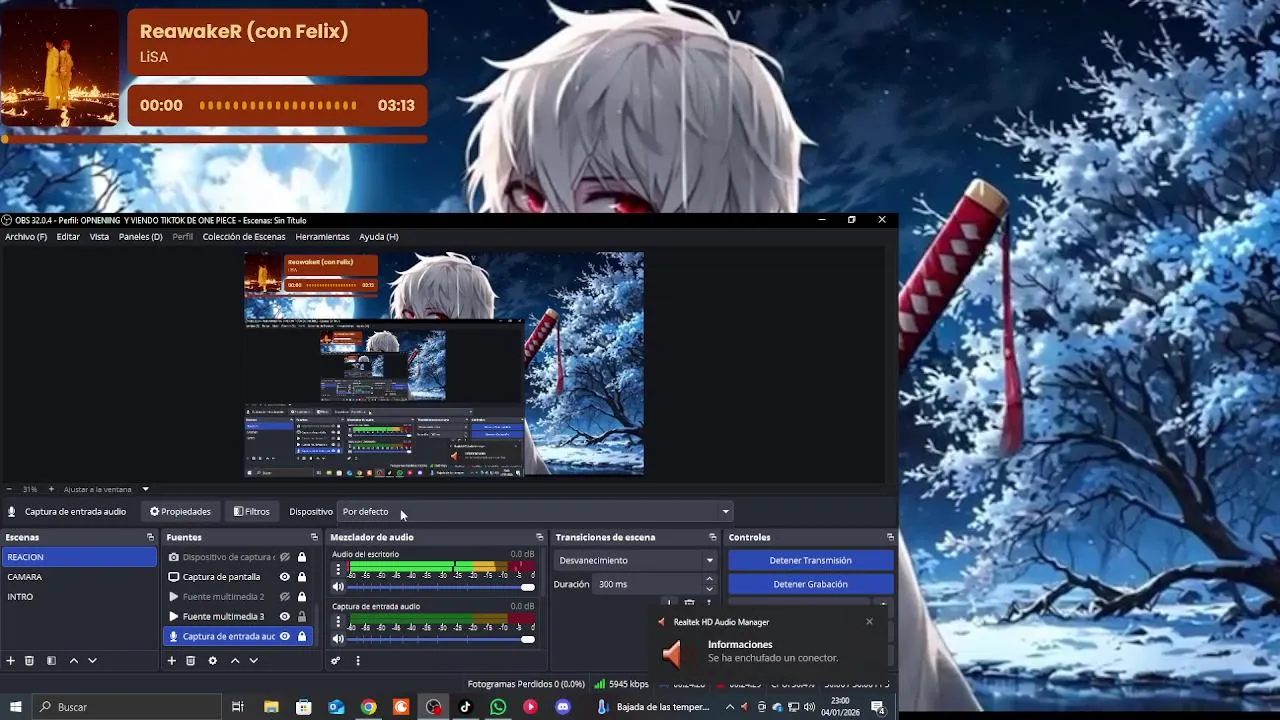The width and height of the screenshot is (1280, 720).
Task: Open Dispositivo dropdown showing Por defecto
Action: tap(536, 512)
